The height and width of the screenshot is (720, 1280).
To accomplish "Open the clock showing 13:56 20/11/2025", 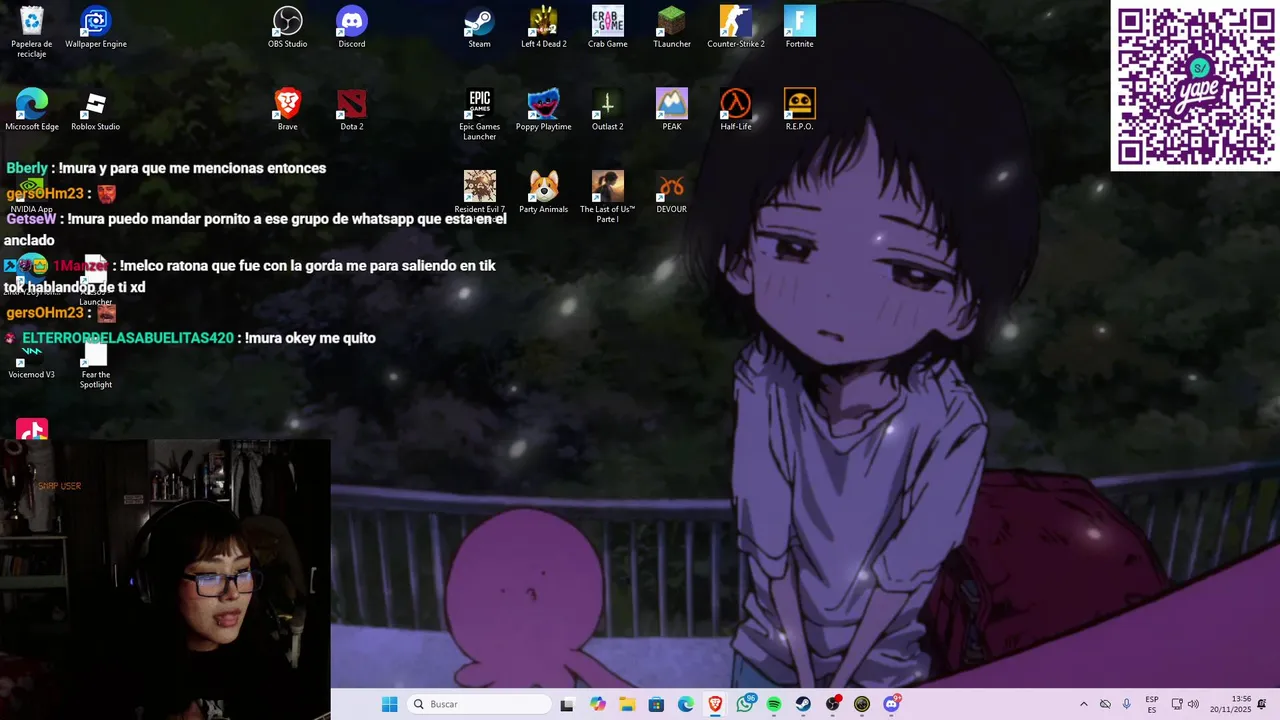I will click(x=1230, y=704).
